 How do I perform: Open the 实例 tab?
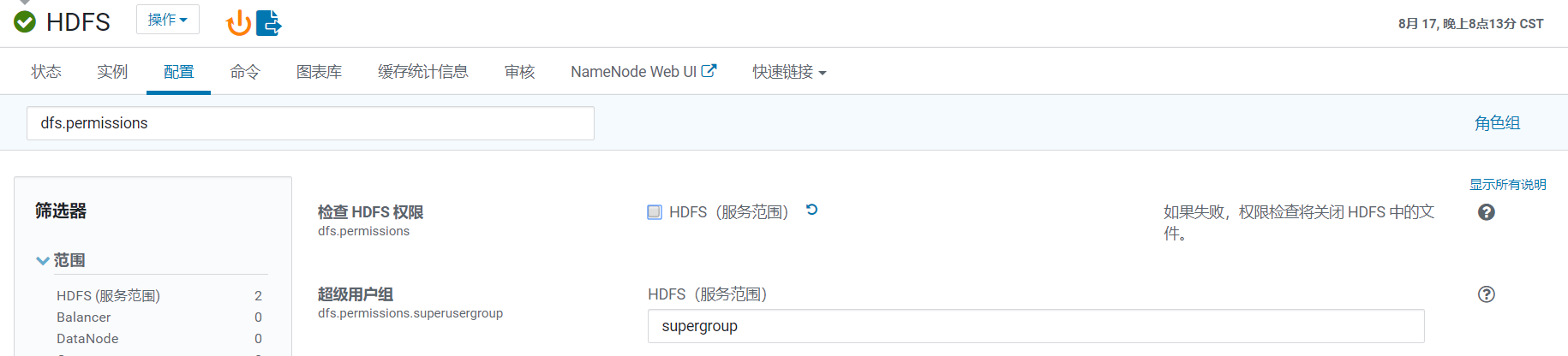point(112,72)
